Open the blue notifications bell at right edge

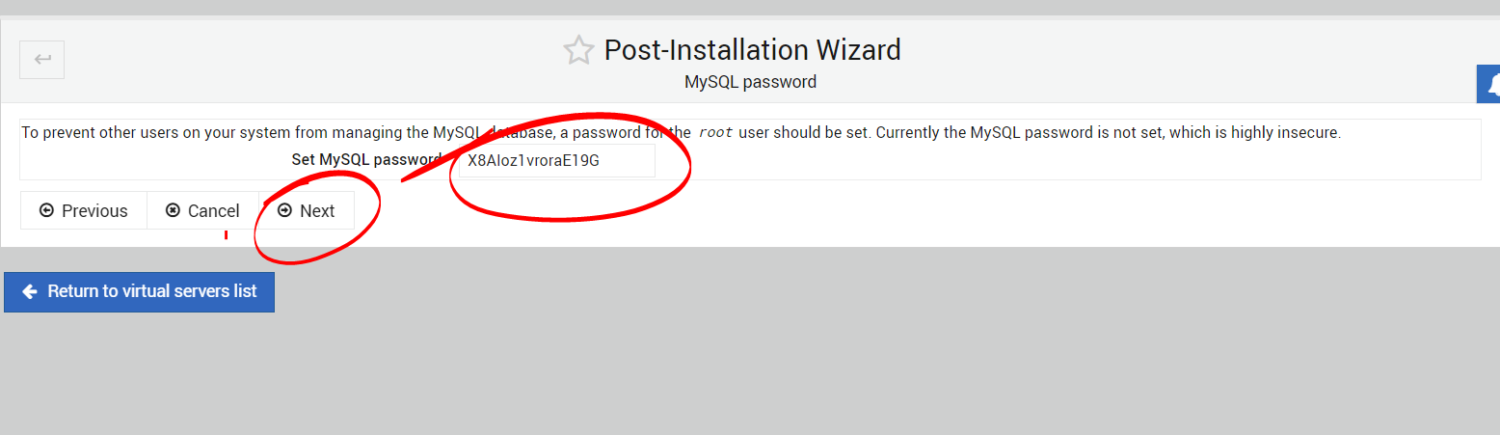1489,84
